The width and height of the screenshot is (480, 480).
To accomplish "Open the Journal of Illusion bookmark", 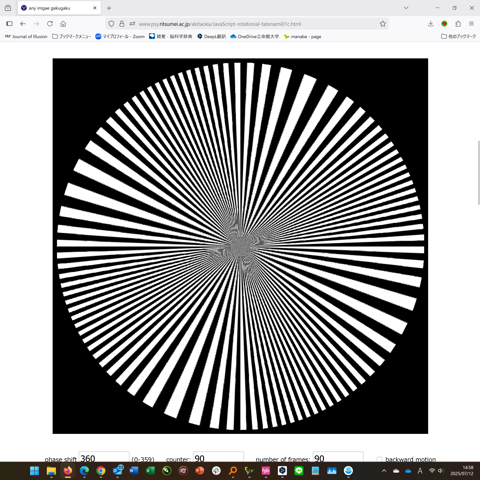I will point(26,36).
